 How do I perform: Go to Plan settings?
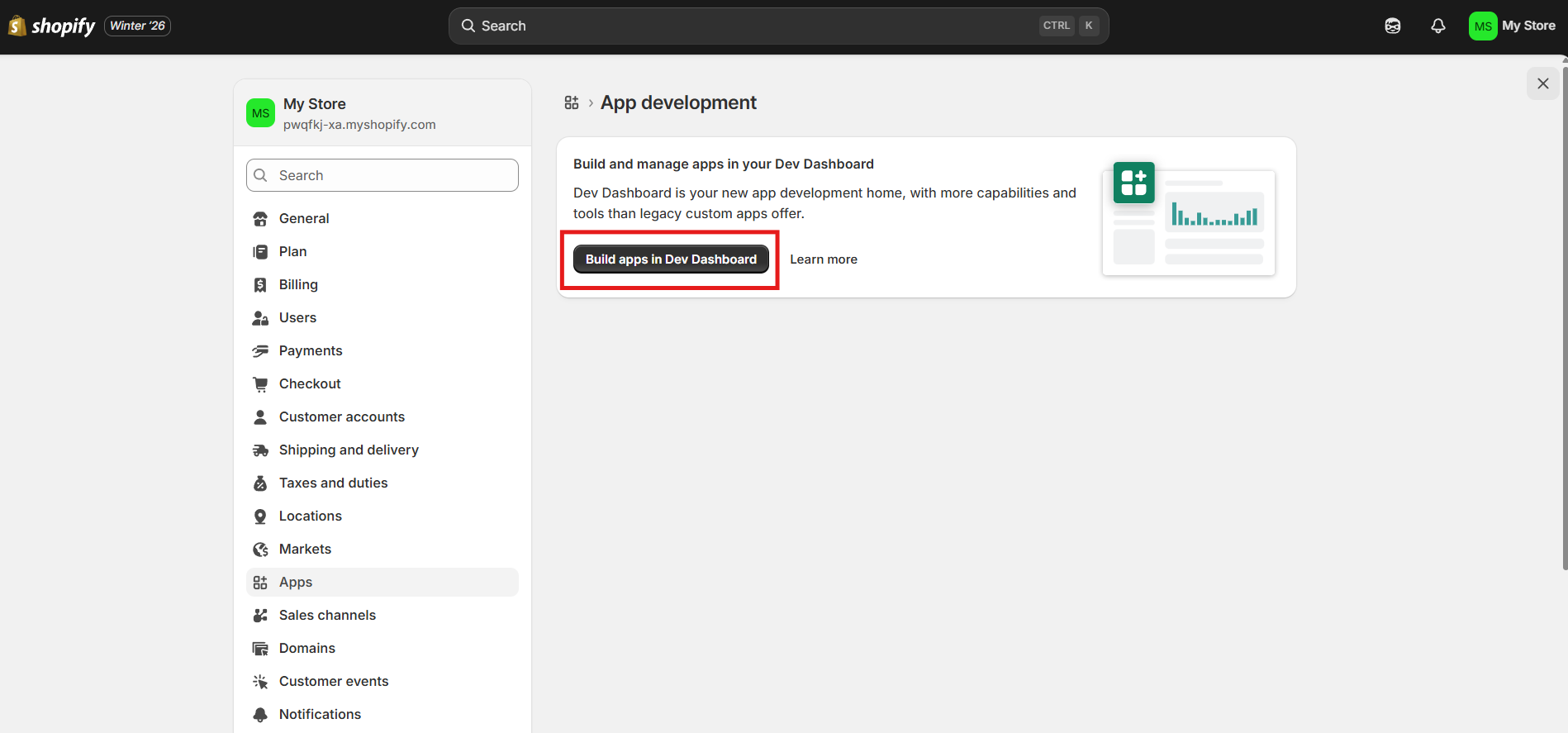pyautogui.click(x=382, y=251)
